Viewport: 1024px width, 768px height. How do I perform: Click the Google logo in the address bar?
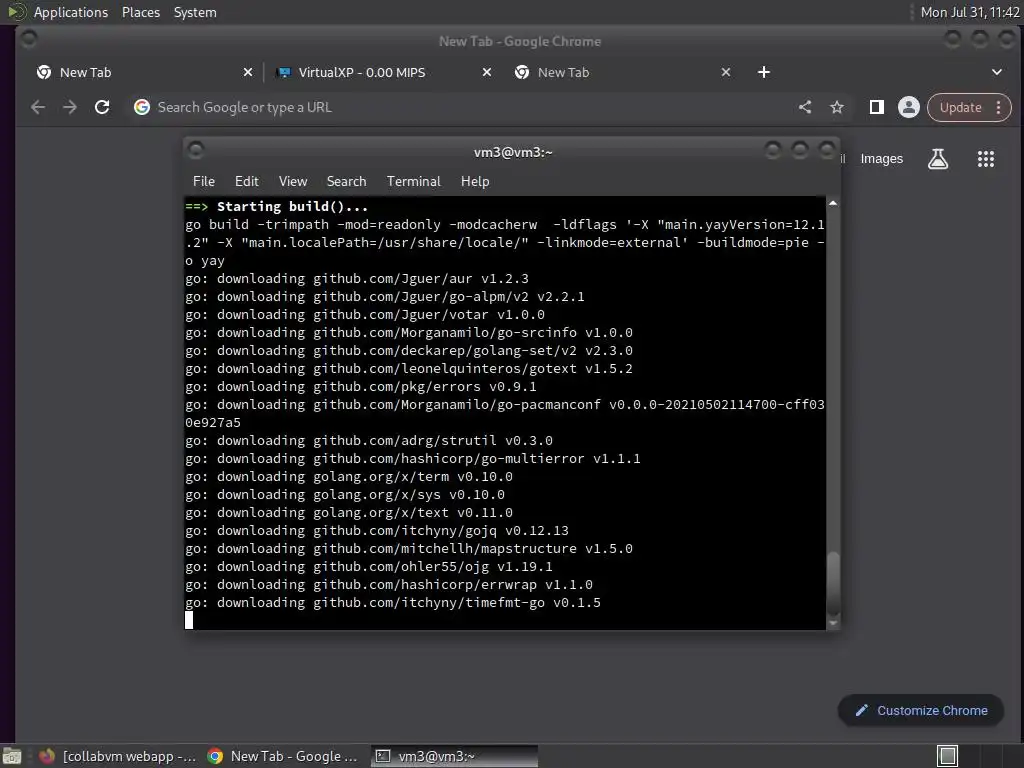coord(142,107)
